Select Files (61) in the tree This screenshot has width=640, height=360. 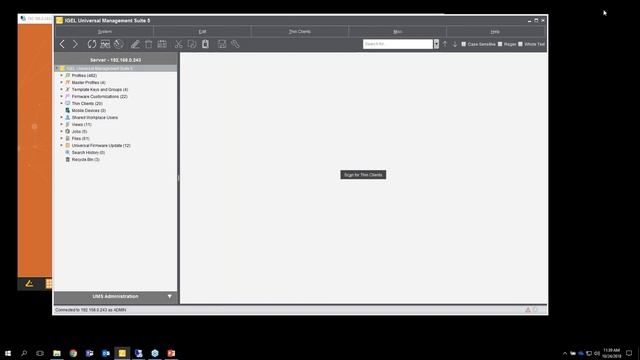point(80,138)
